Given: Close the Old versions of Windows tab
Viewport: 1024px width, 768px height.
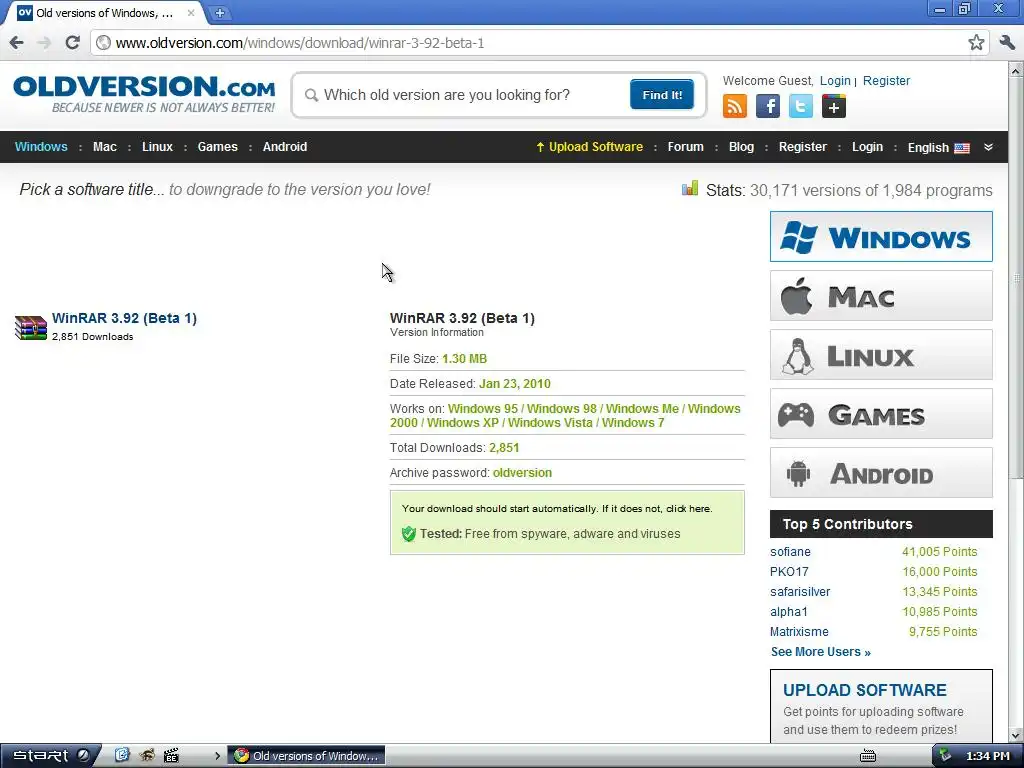Looking at the screenshot, I should click(x=191, y=12).
